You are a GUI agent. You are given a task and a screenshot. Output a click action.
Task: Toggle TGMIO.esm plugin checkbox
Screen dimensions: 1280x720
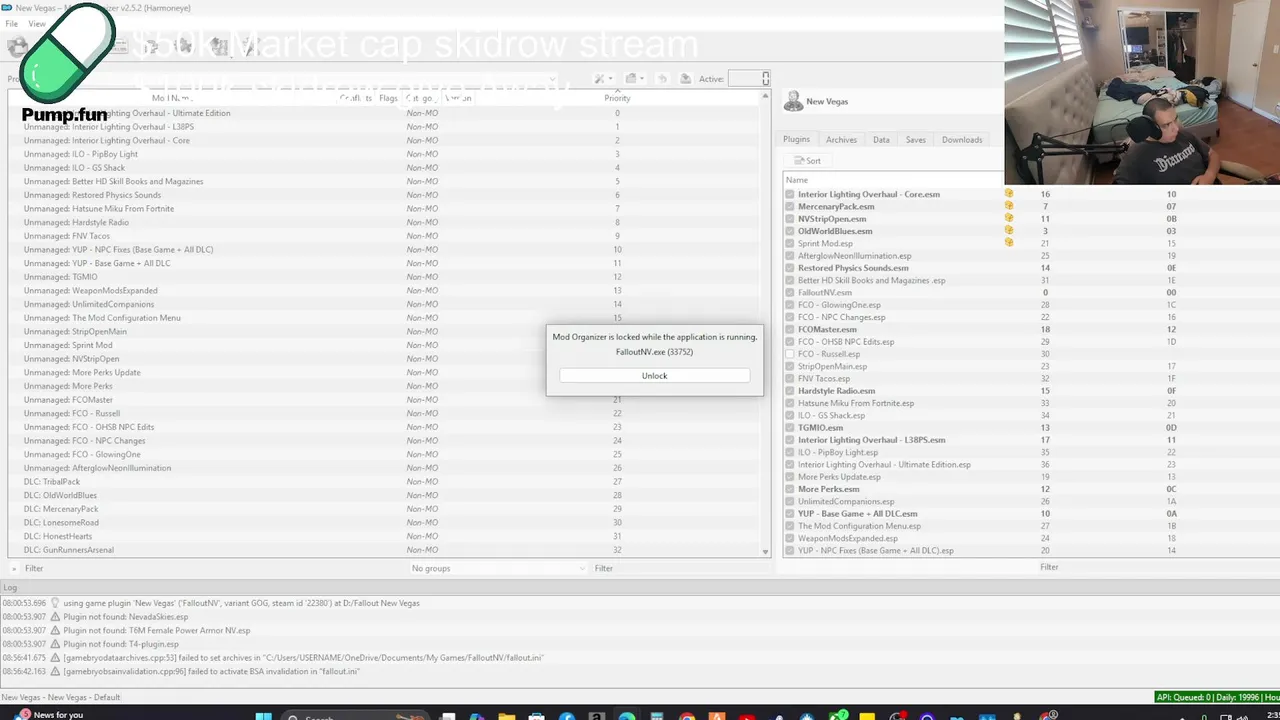[x=790, y=428]
